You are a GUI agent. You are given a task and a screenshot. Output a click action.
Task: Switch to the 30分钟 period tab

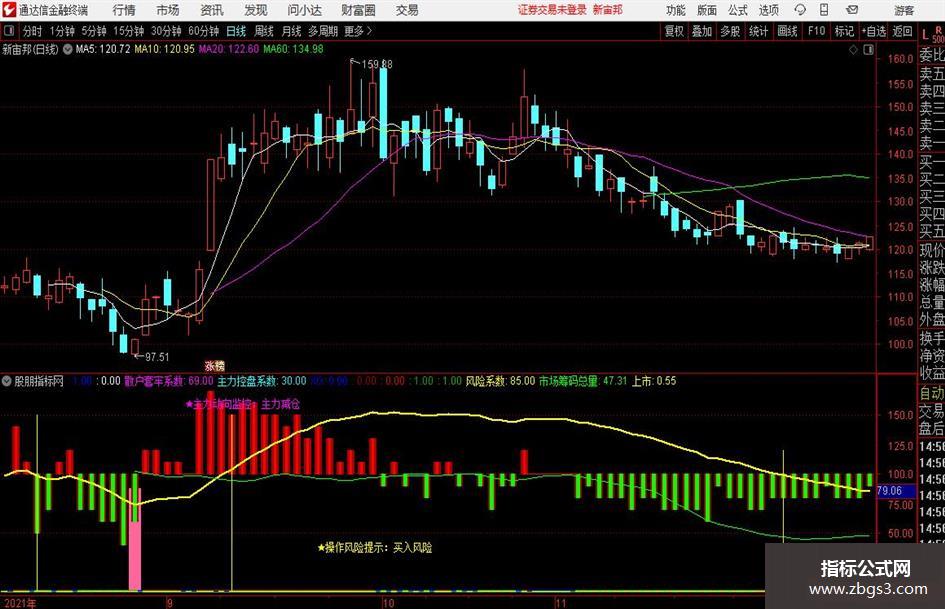click(x=166, y=31)
